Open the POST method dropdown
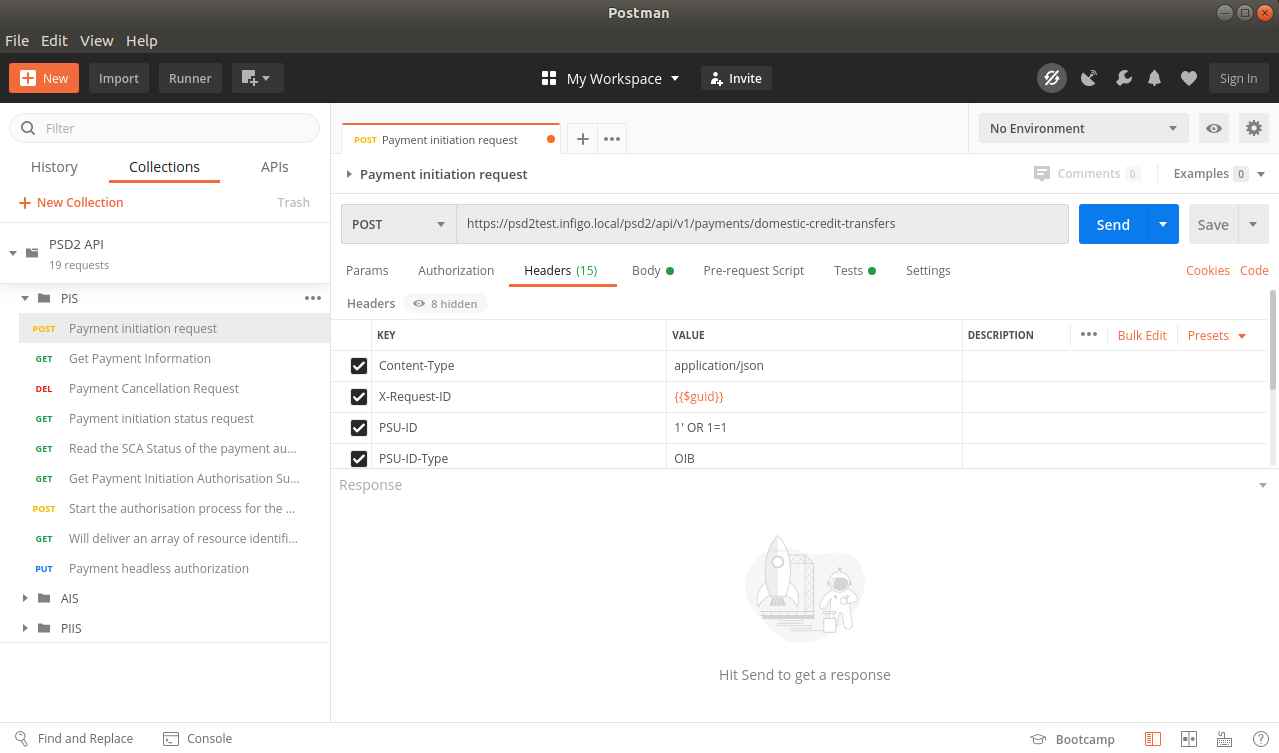 (399, 224)
